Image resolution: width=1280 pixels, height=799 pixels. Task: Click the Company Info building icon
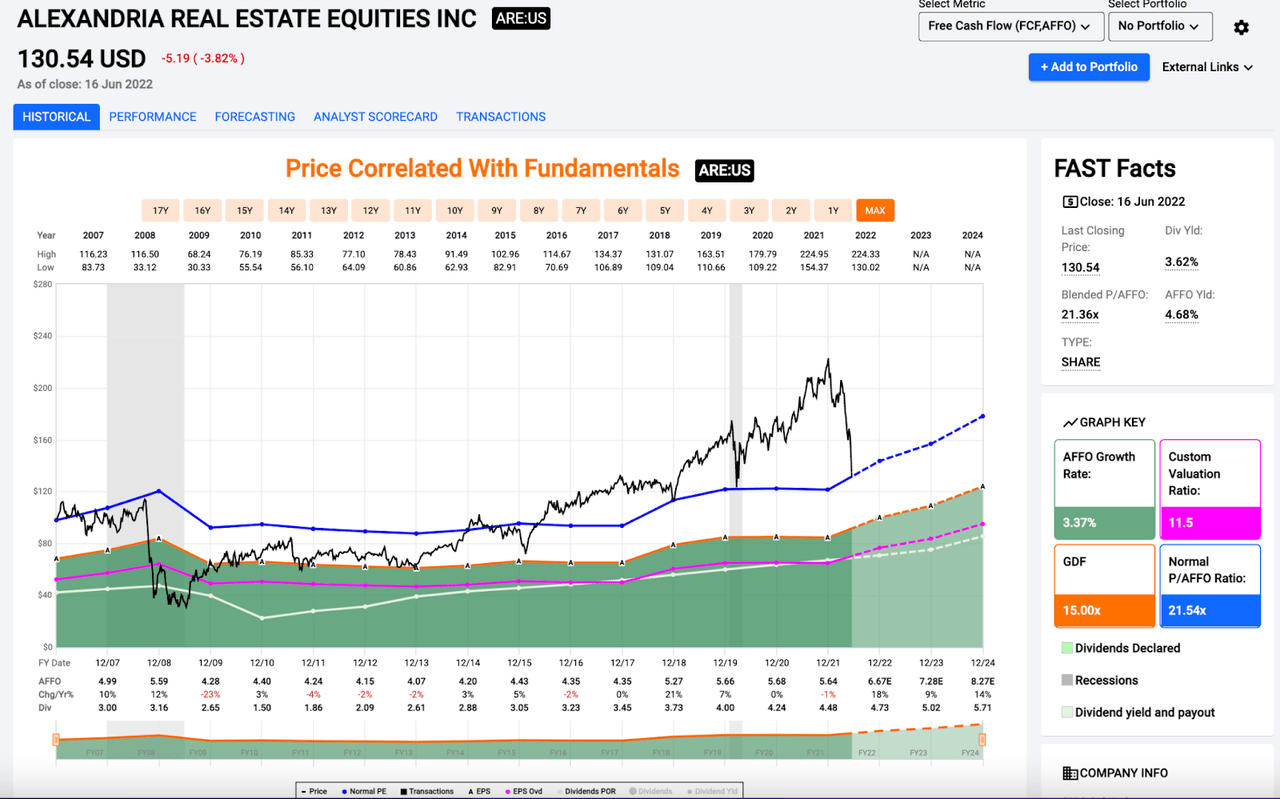click(1070, 773)
